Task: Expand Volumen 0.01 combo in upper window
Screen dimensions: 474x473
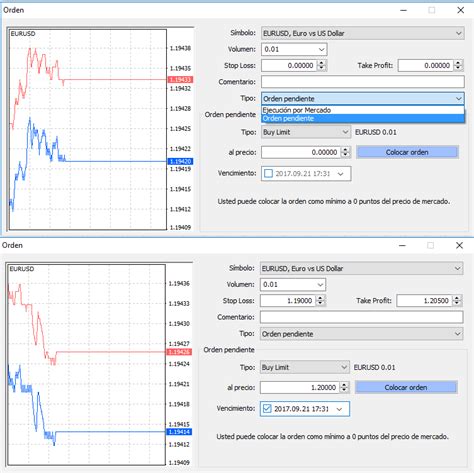Action: (321, 50)
